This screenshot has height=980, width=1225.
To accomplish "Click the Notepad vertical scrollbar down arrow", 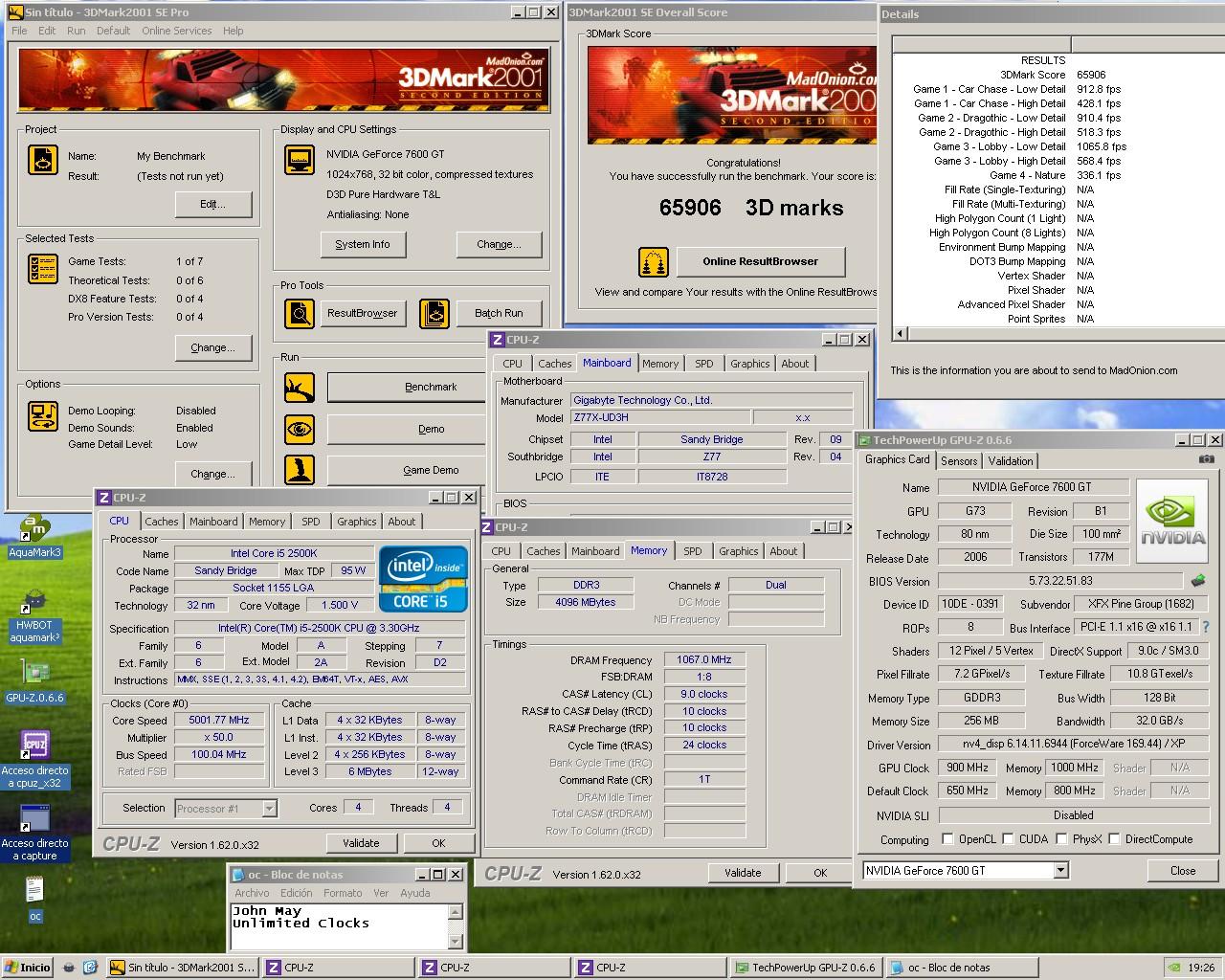I will pos(456,941).
